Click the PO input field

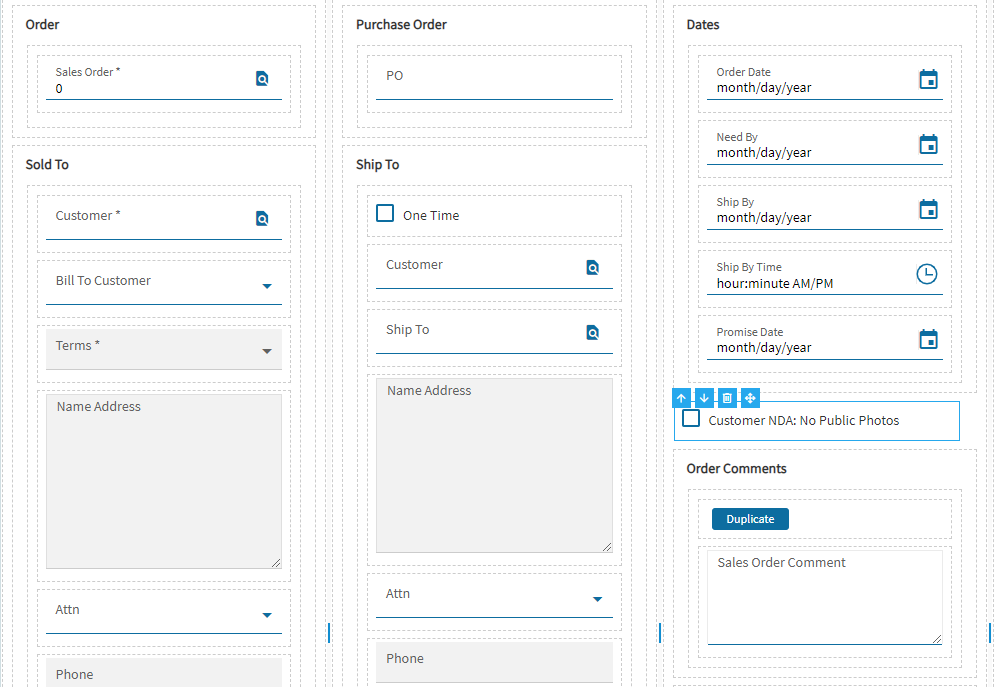(x=494, y=80)
